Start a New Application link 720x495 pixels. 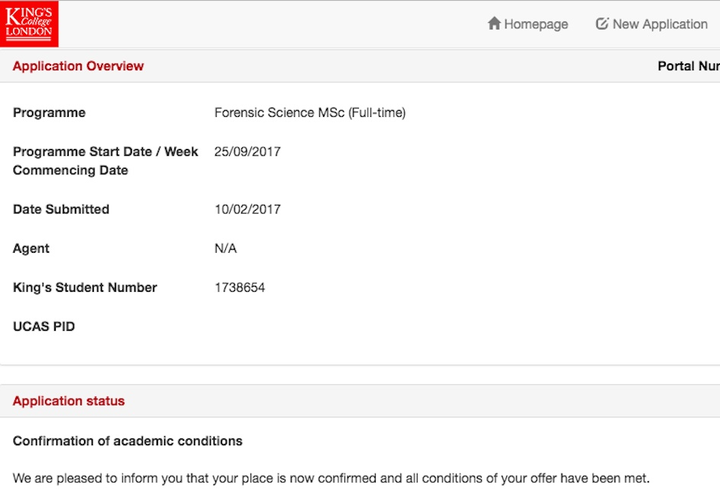click(652, 24)
